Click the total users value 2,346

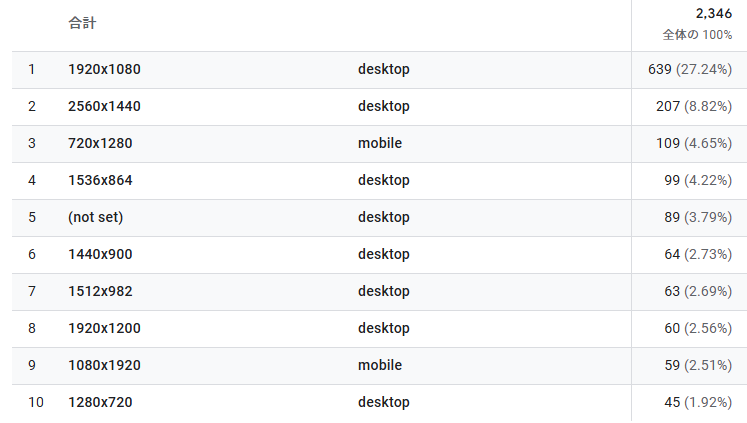click(x=714, y=14)
